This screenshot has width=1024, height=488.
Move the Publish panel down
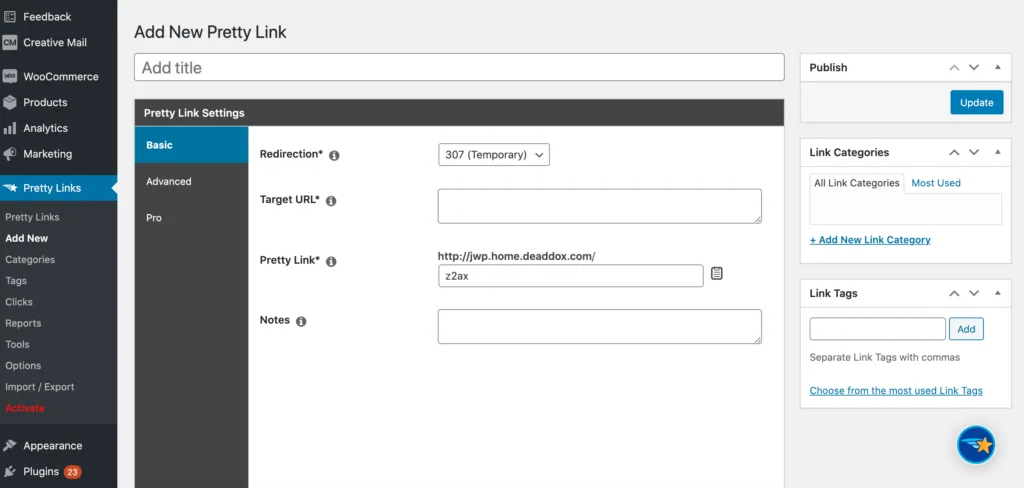974,67
